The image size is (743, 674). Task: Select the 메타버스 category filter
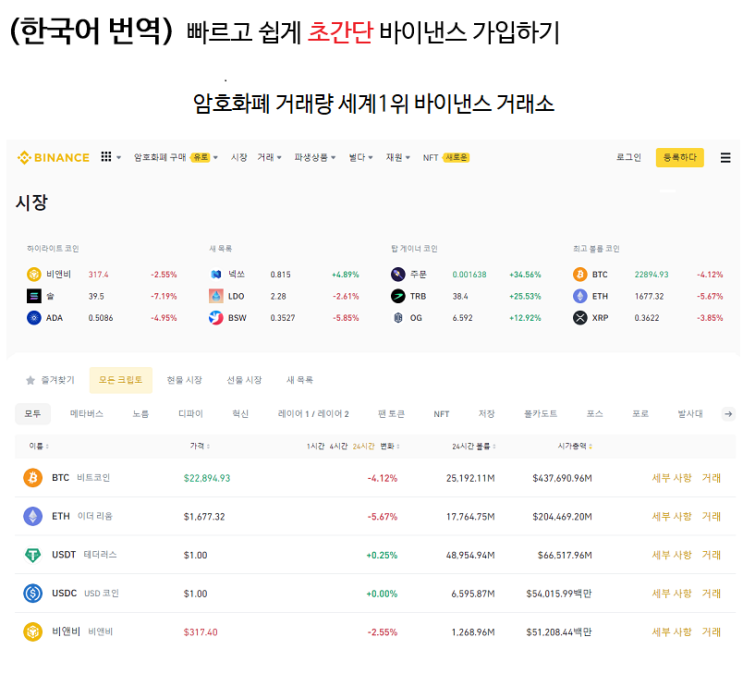(87, 414)
